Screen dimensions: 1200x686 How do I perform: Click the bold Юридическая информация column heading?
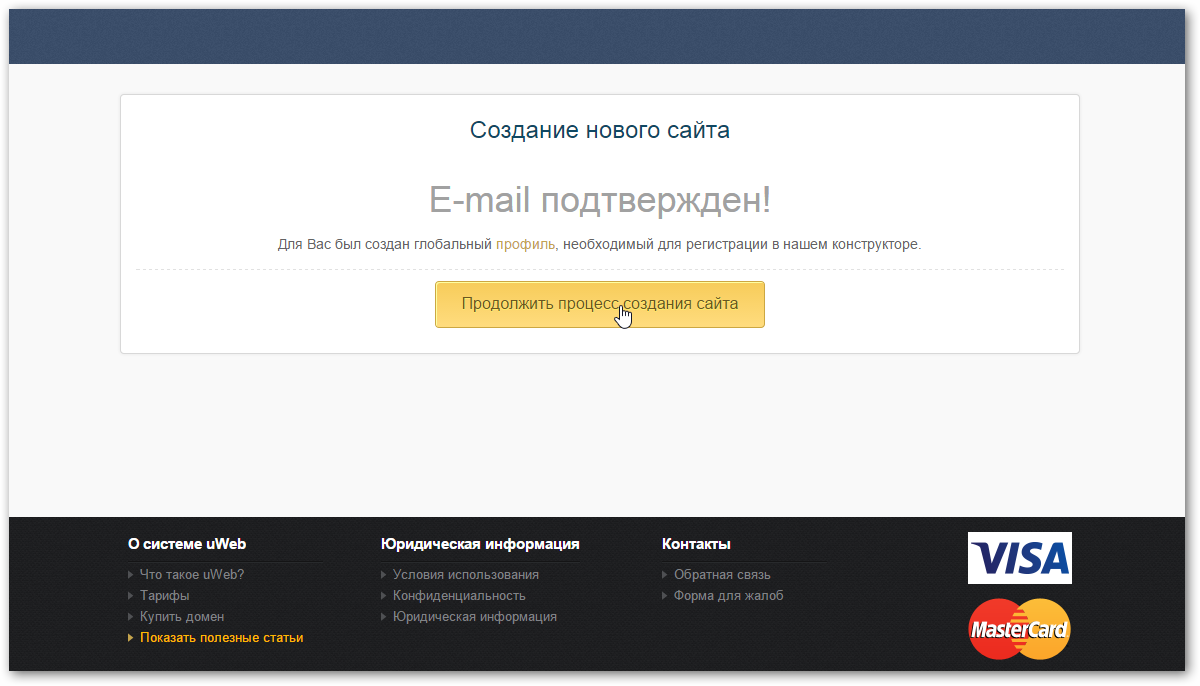[x=480, y=544]
